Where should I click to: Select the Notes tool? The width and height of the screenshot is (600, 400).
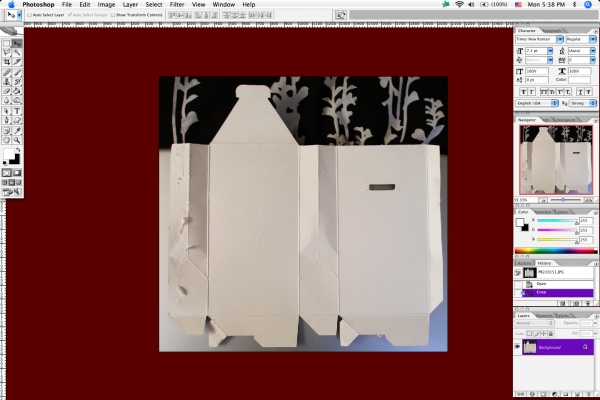pos(7,131)
